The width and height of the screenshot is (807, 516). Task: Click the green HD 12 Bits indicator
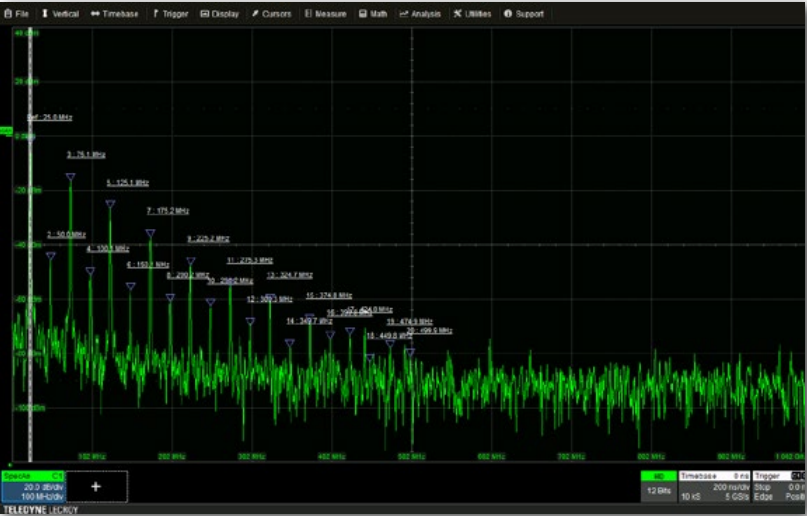point(658,486)
